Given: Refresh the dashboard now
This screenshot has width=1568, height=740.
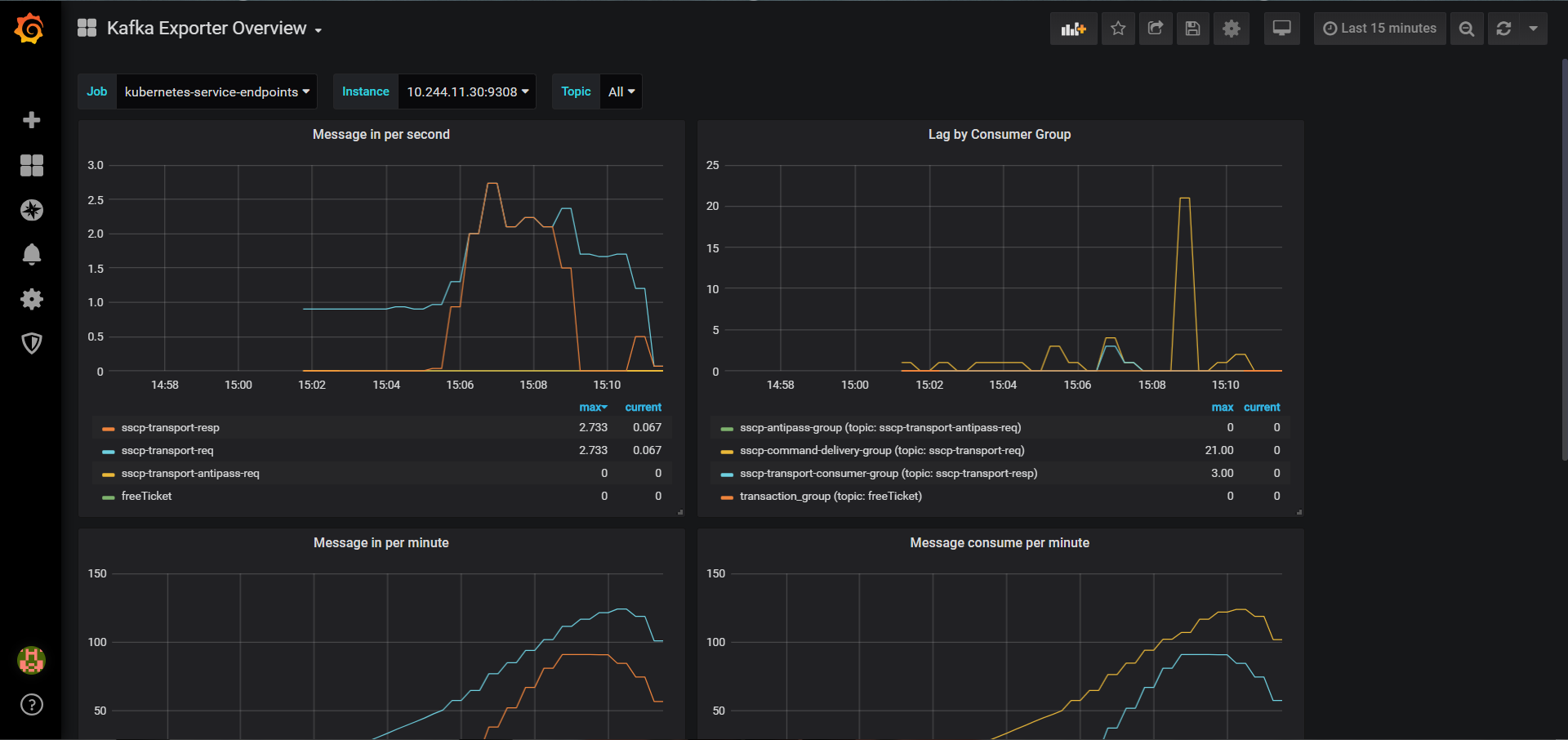Looking at the screenshot, I should pos(1503,29).
